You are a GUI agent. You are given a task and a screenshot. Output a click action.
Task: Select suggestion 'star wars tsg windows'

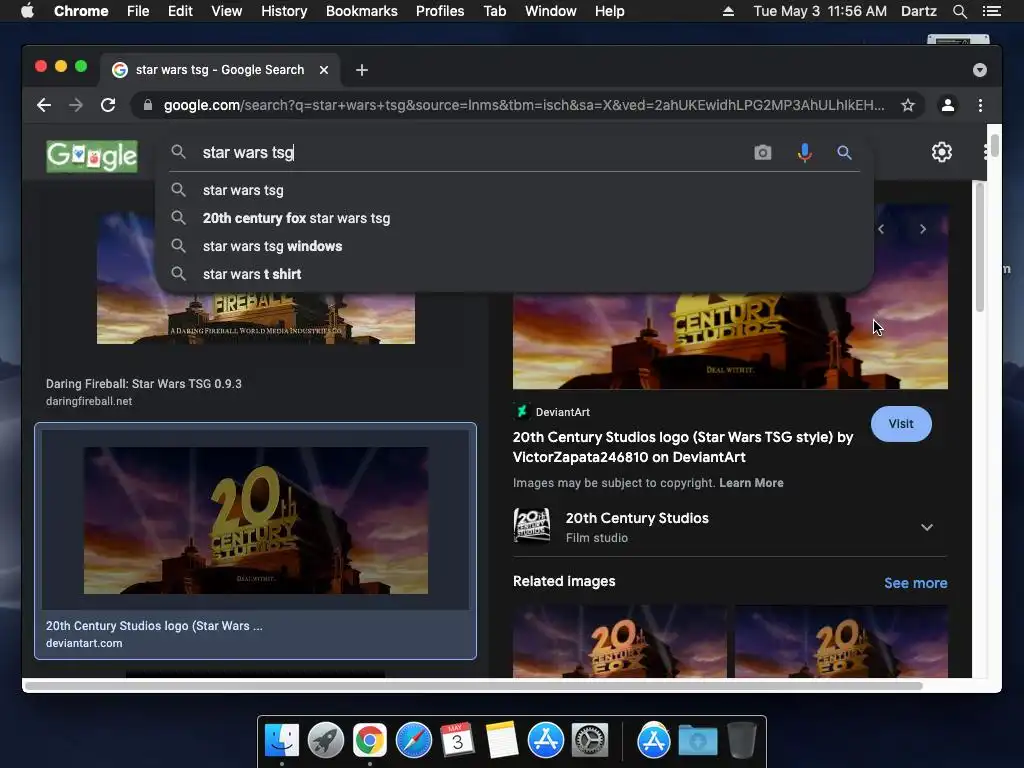click(x=515, y=246)
